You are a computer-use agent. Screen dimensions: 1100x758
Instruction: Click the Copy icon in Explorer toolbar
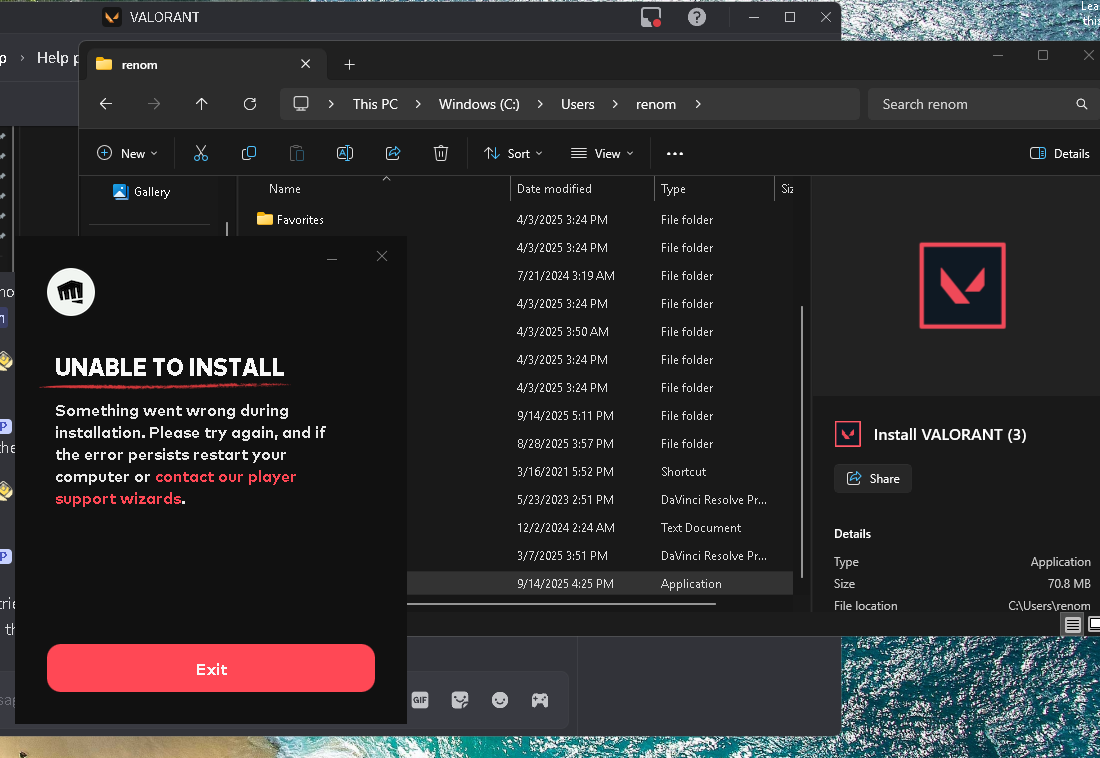[248, 153]
